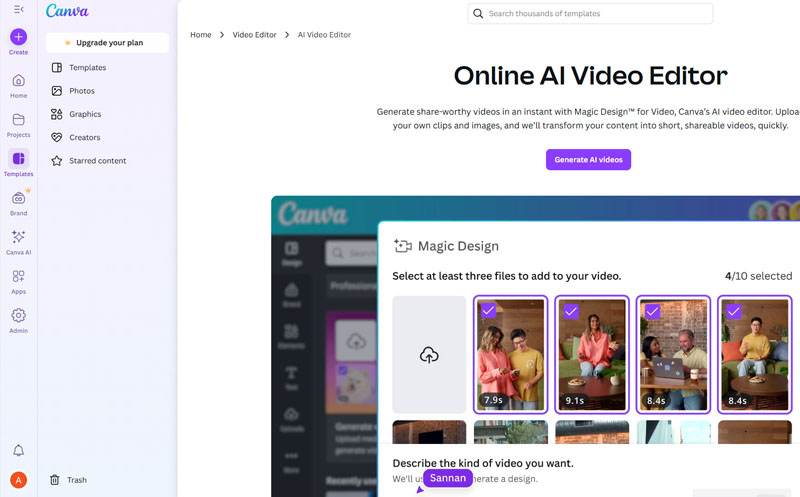Click the Starred content star icon

[x=57, y=161]
